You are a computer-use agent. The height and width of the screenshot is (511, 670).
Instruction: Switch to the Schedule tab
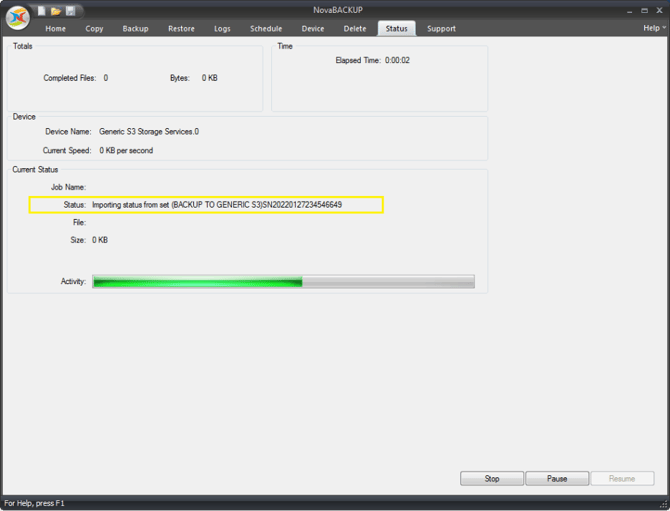tap(266, 29)
